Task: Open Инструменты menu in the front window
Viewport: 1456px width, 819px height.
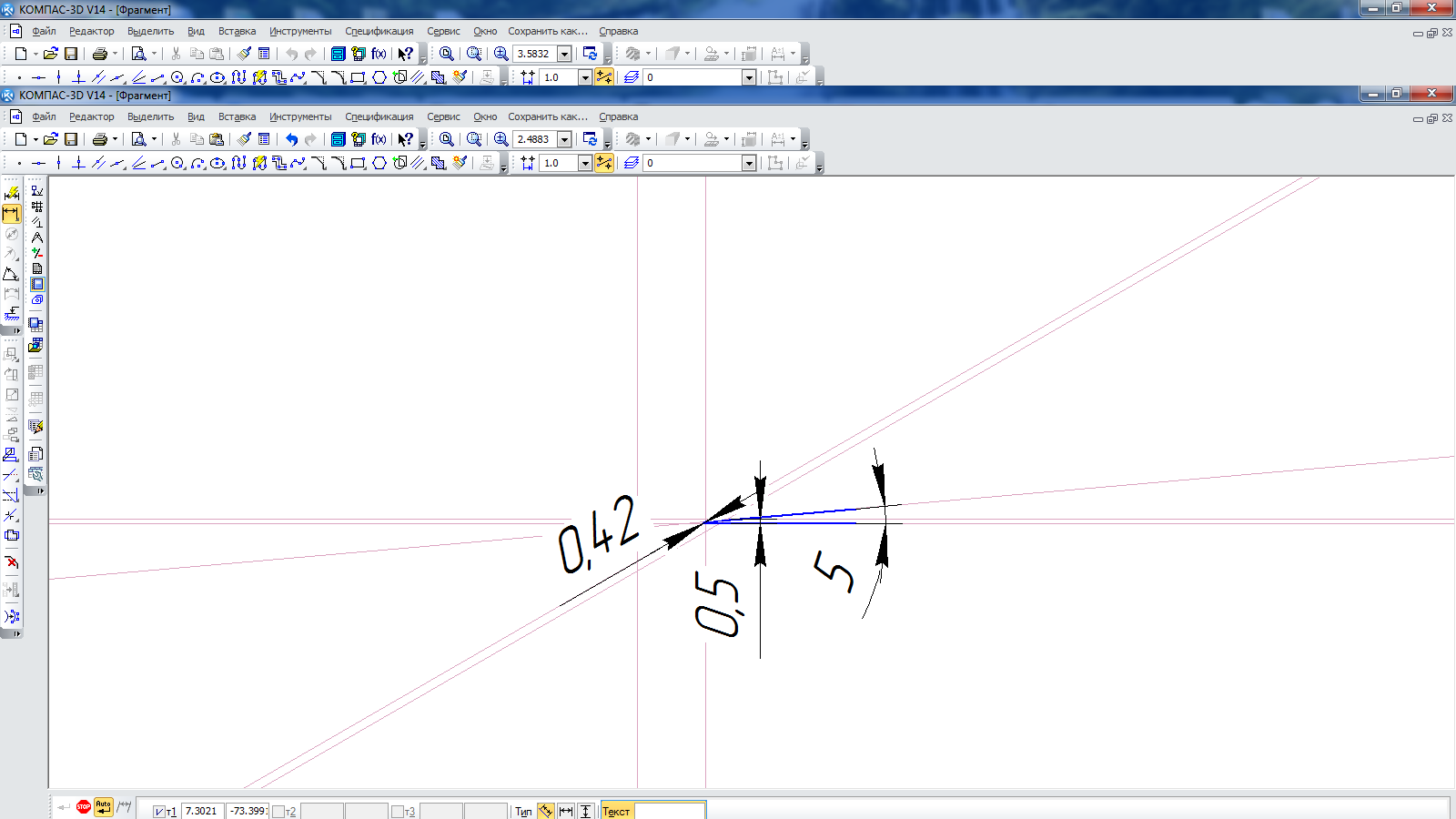Action: tap(300, 116)
